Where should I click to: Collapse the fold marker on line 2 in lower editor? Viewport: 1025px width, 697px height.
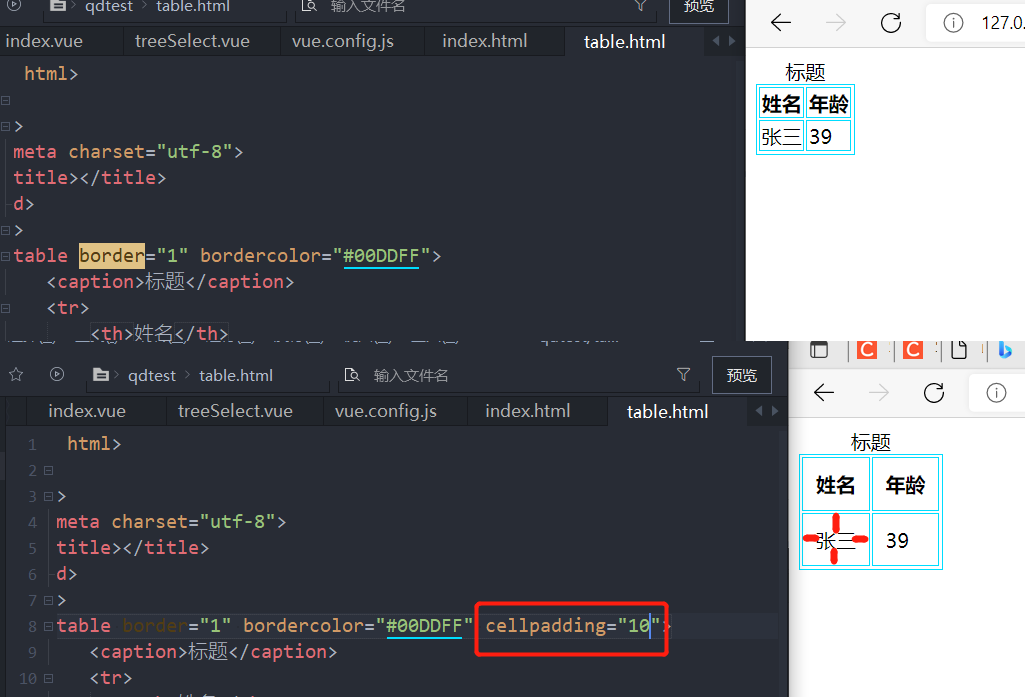[48, 470]
